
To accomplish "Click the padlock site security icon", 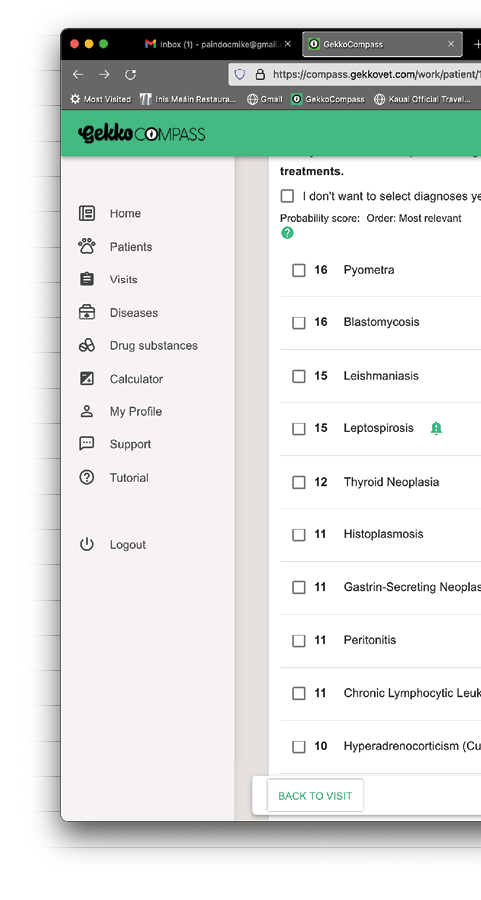I will click(260, 75).
